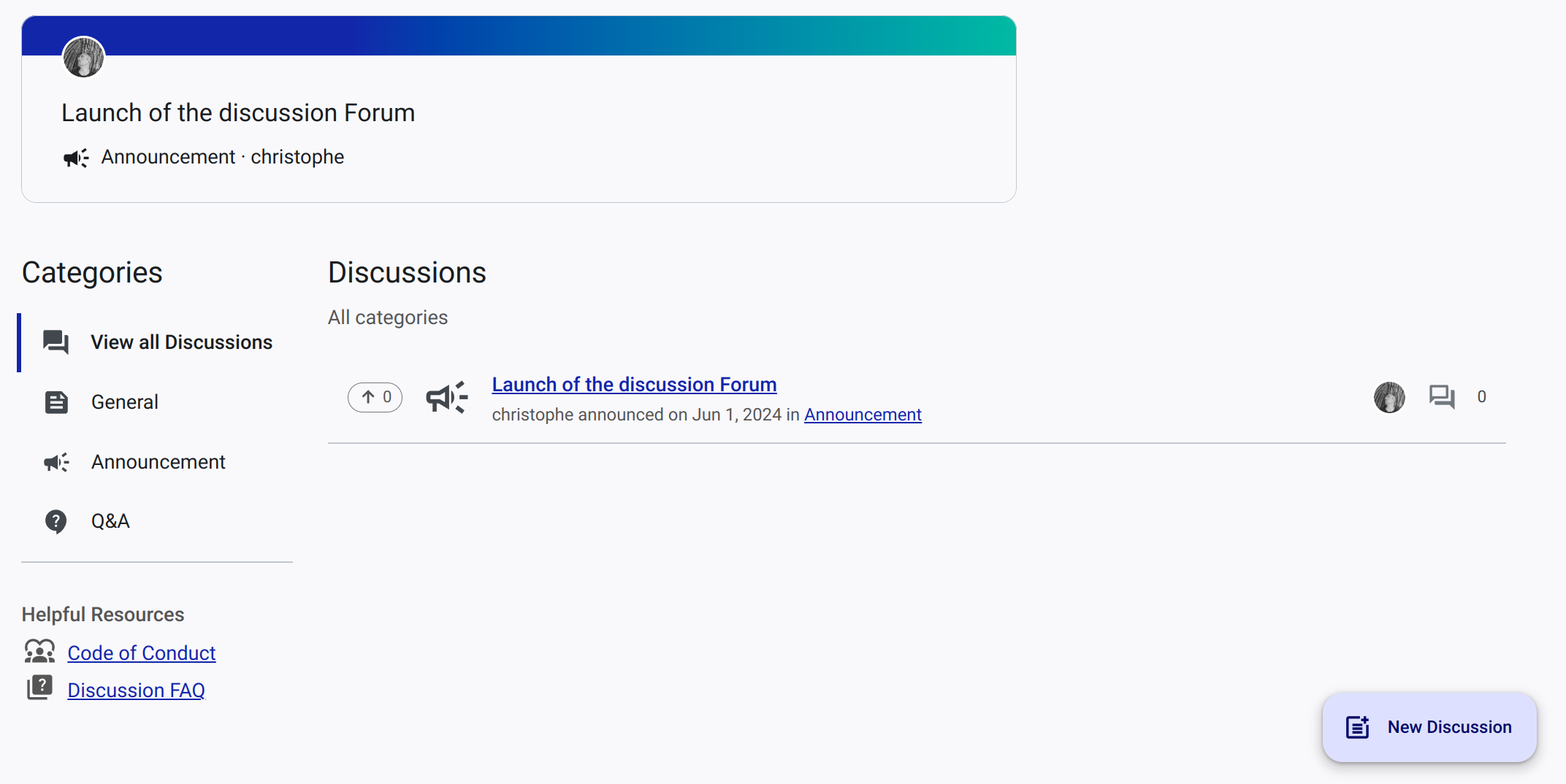Click the help book icon beside Discussion FAQ
This screenshot has width=1566, height=784.
point(39,688)
